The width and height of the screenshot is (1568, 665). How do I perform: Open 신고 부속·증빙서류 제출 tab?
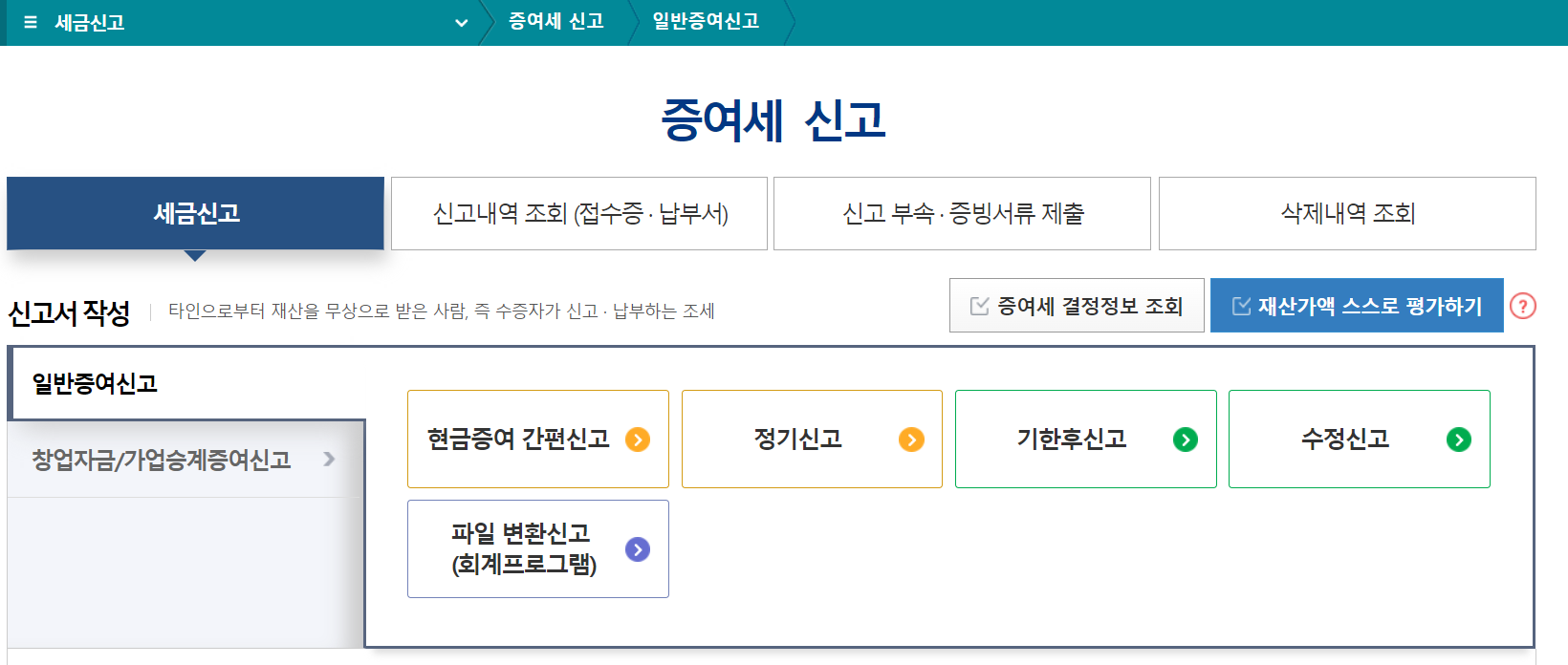[962, 213]
